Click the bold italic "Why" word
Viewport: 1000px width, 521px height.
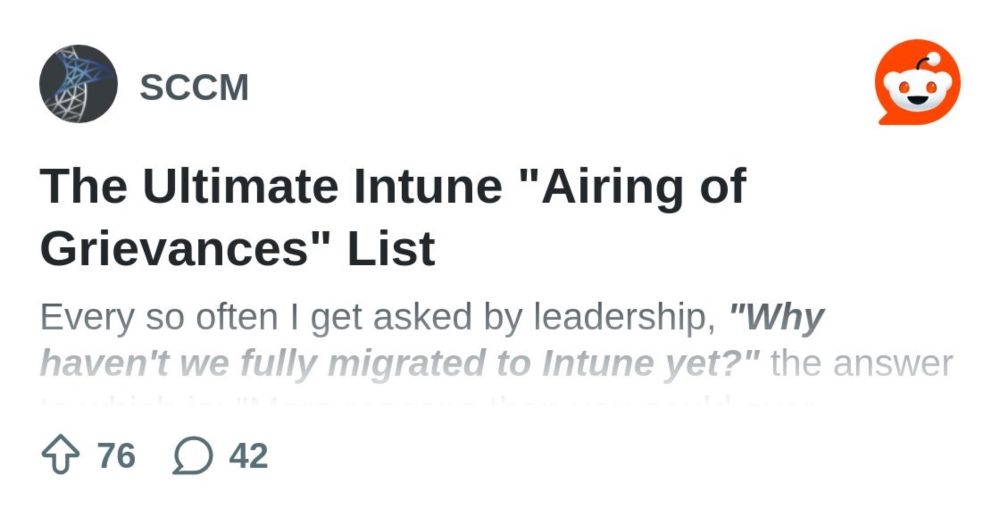[785, 319]
